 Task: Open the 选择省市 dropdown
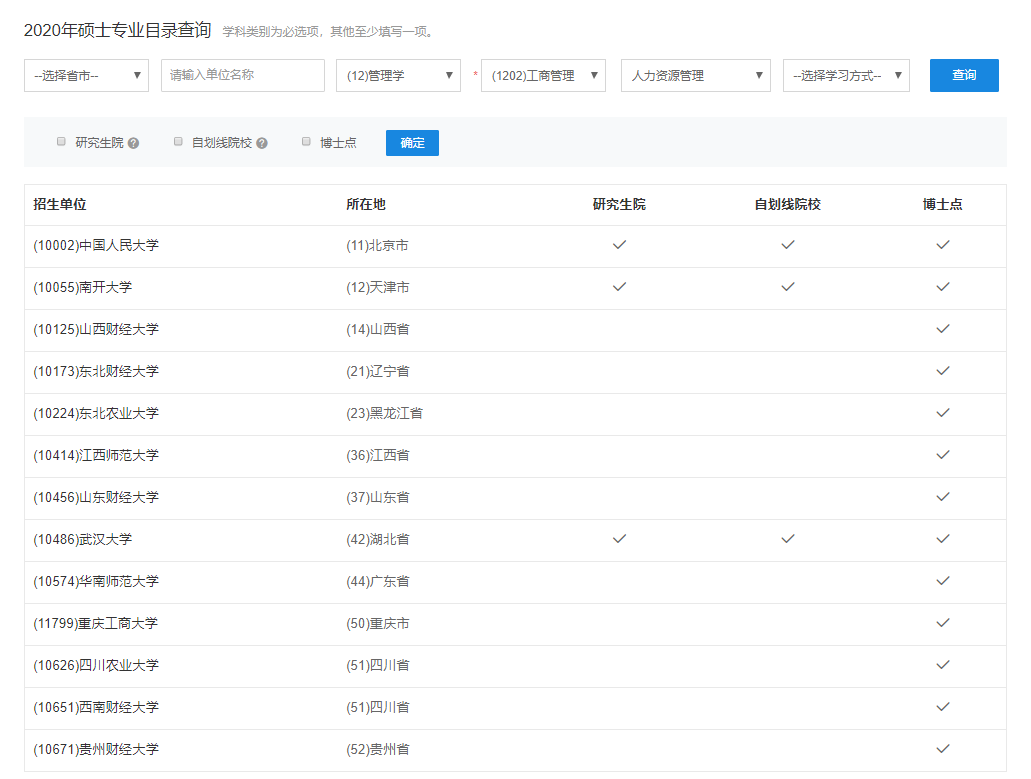[86, 75]
